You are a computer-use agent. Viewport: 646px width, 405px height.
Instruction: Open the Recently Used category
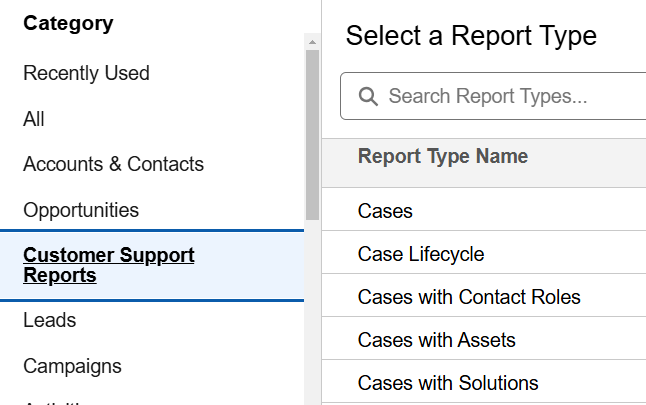click(x=86, y=73)
